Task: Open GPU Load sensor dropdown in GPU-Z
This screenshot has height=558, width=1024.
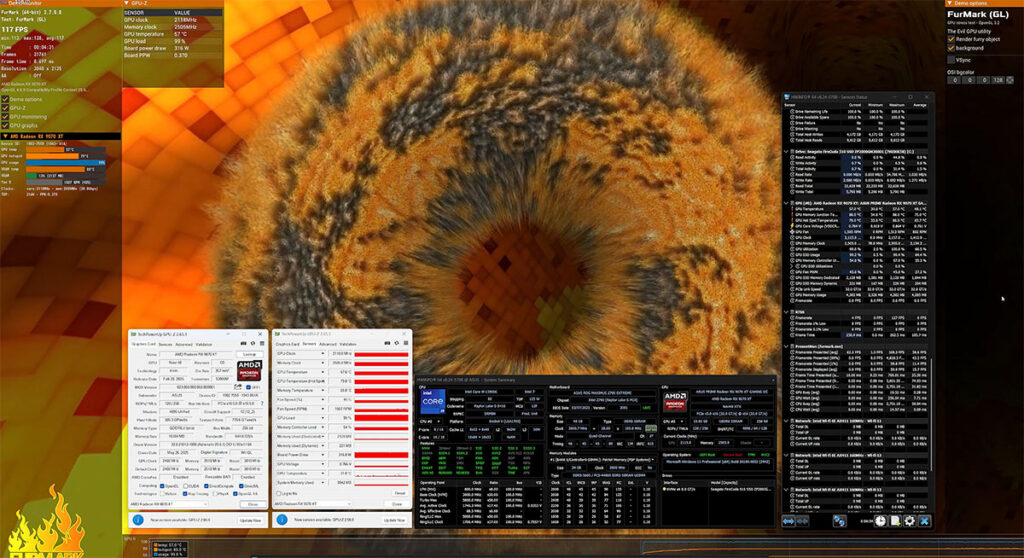Action: coord(323,418)
